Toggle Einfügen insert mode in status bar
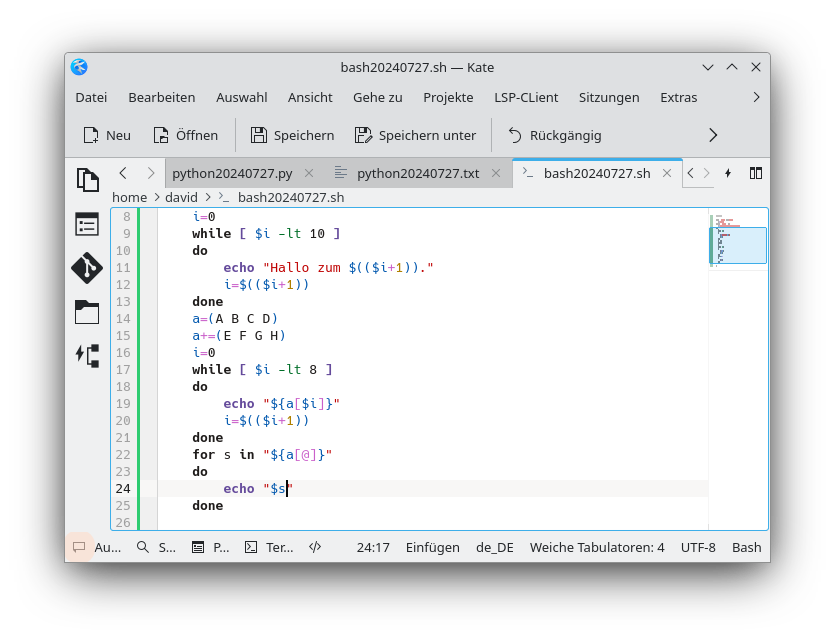 432,547
